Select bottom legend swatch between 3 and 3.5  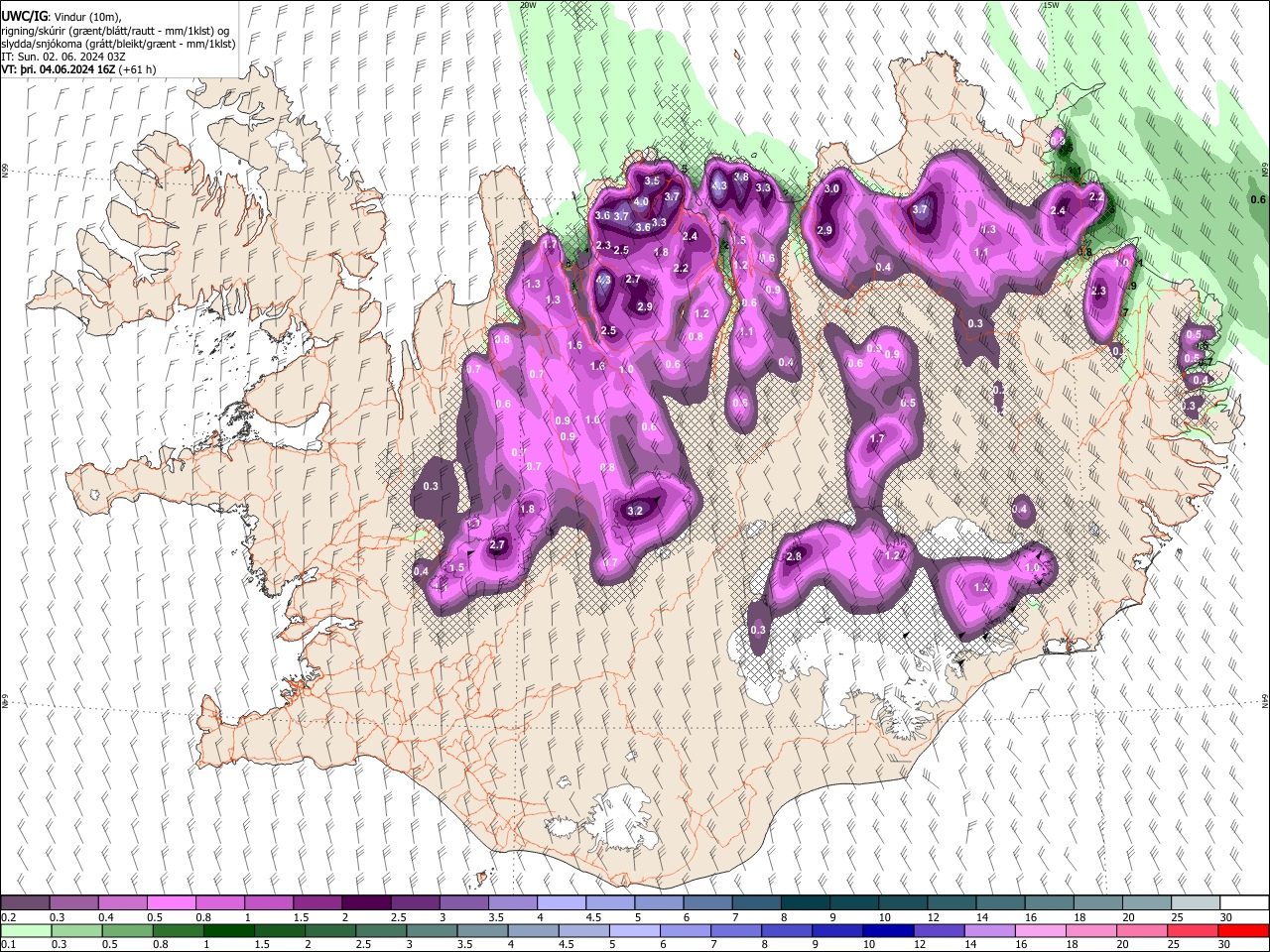click(432, 930)
